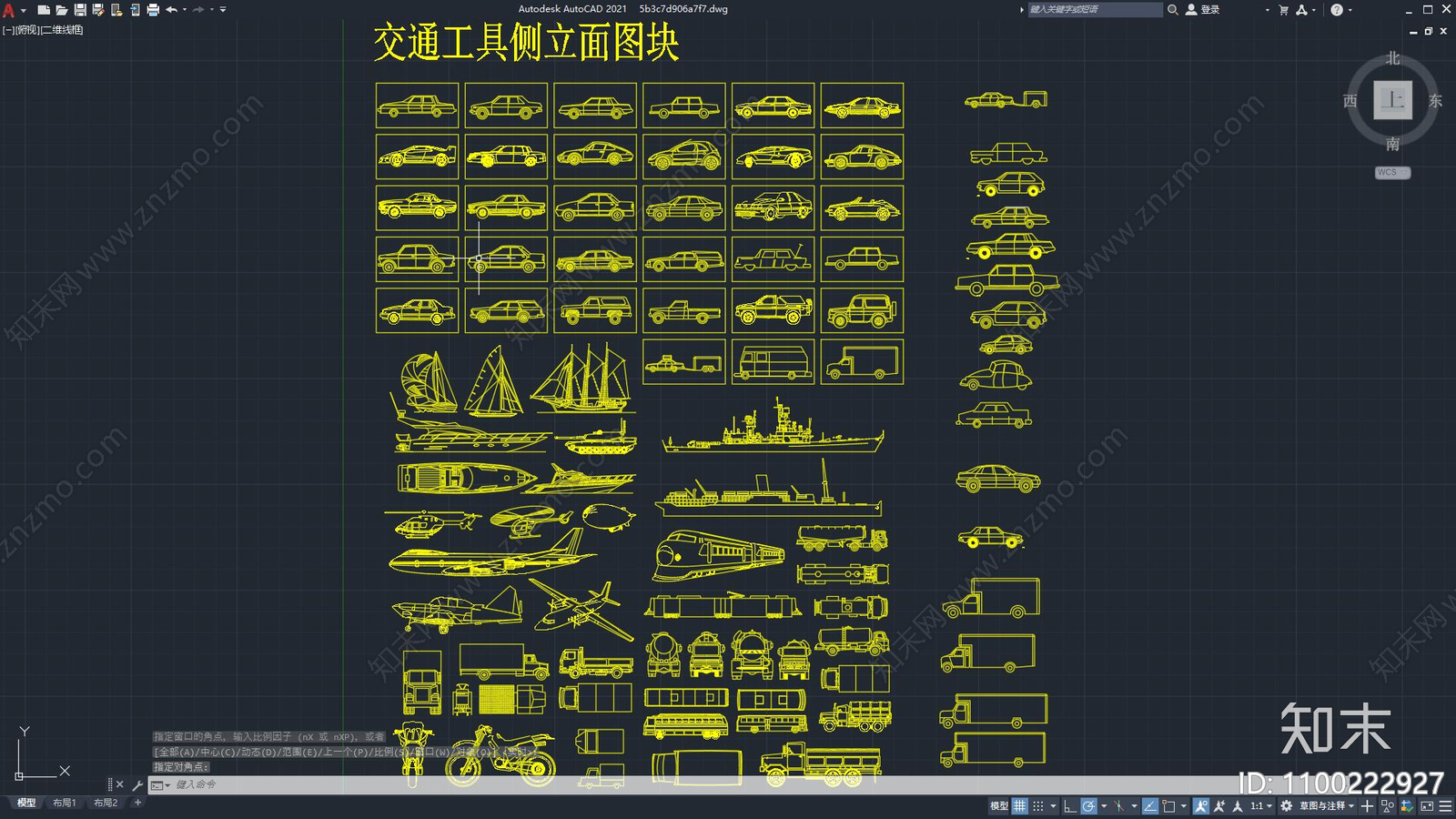This screenshot has width=1456, height=819.
Task: Open command line customize wrench icon
Action: (x=137, y=784)
